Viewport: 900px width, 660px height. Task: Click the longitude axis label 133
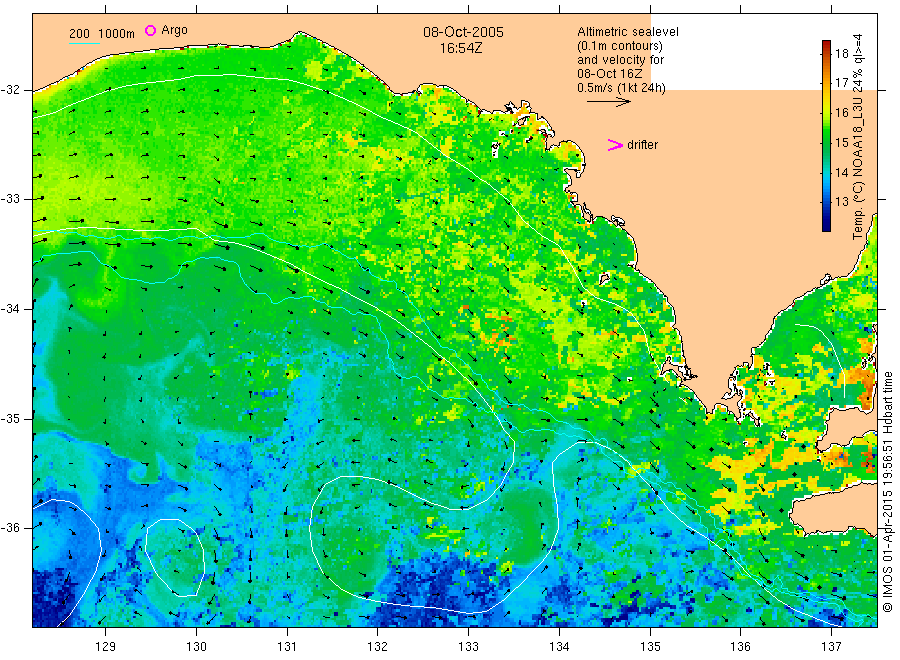point(468,647)
